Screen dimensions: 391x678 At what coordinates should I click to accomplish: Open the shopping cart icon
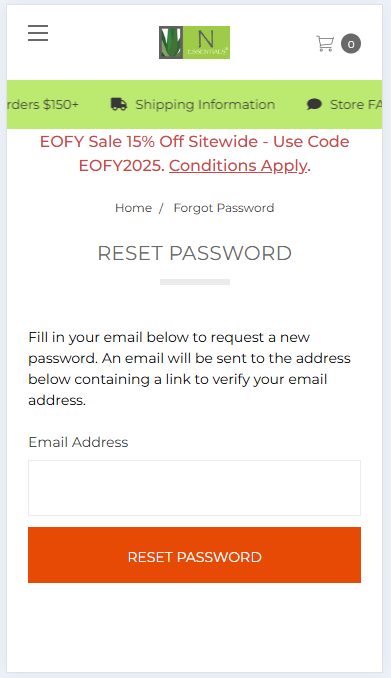(325, 44)
